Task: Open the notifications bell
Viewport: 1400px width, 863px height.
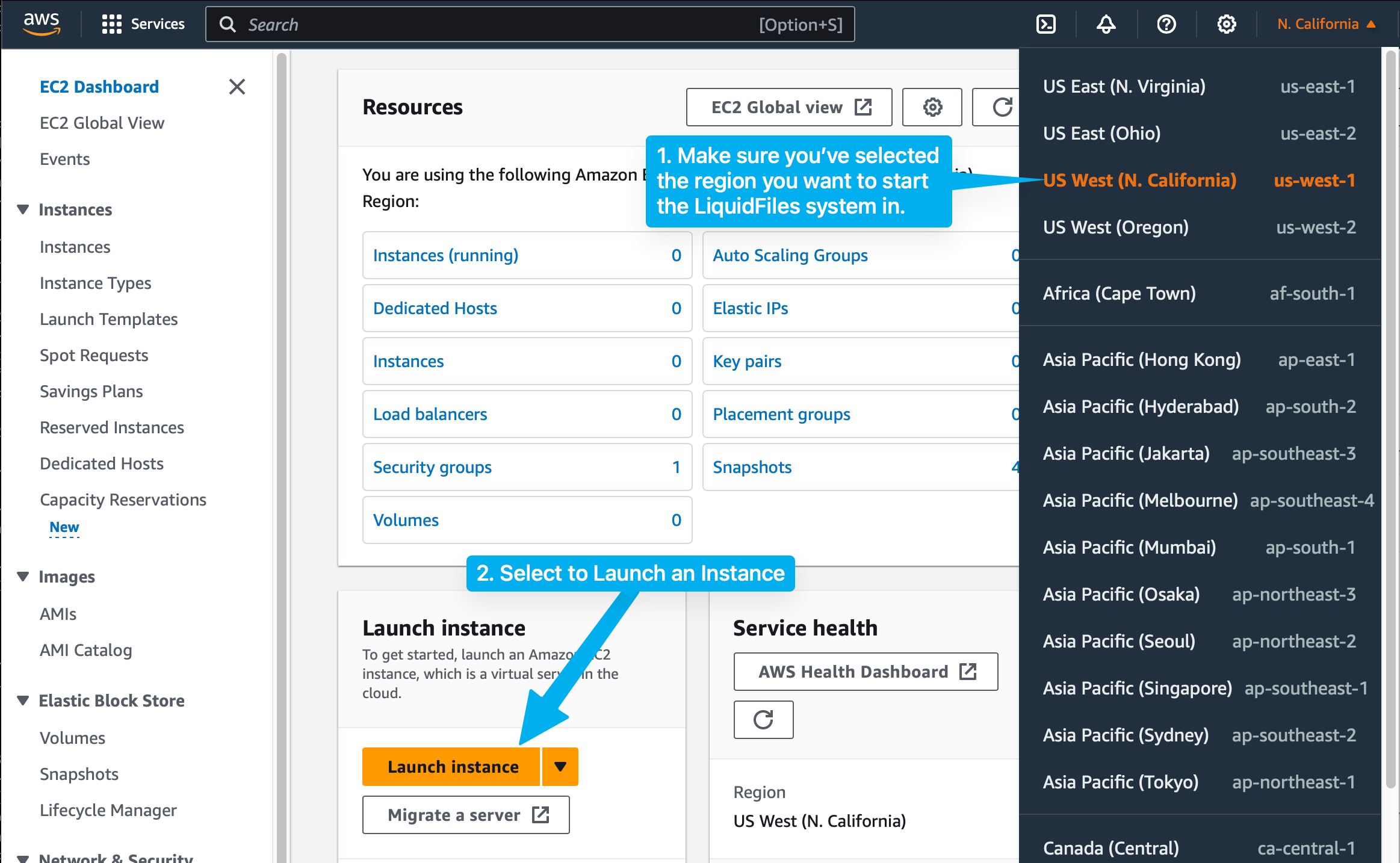Action: tap(1106, 24)
